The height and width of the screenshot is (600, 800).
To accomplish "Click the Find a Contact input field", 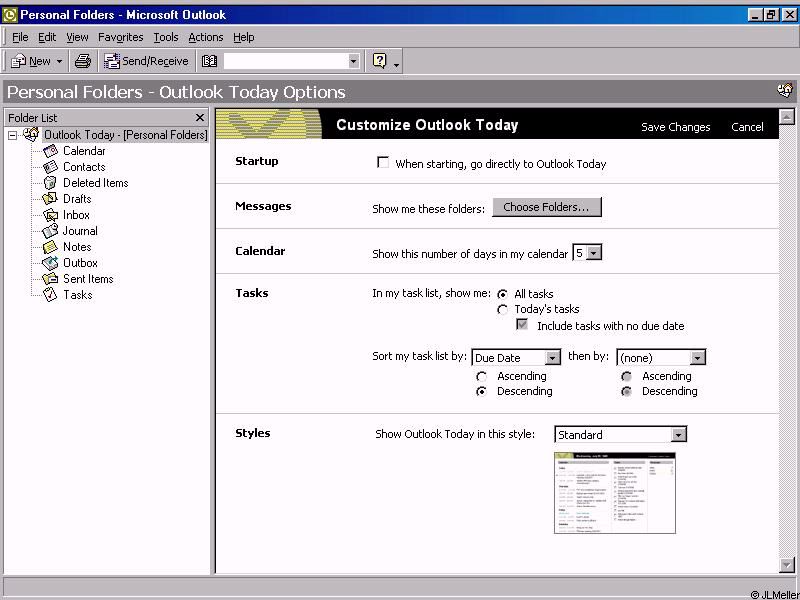I will coord(286,61).
